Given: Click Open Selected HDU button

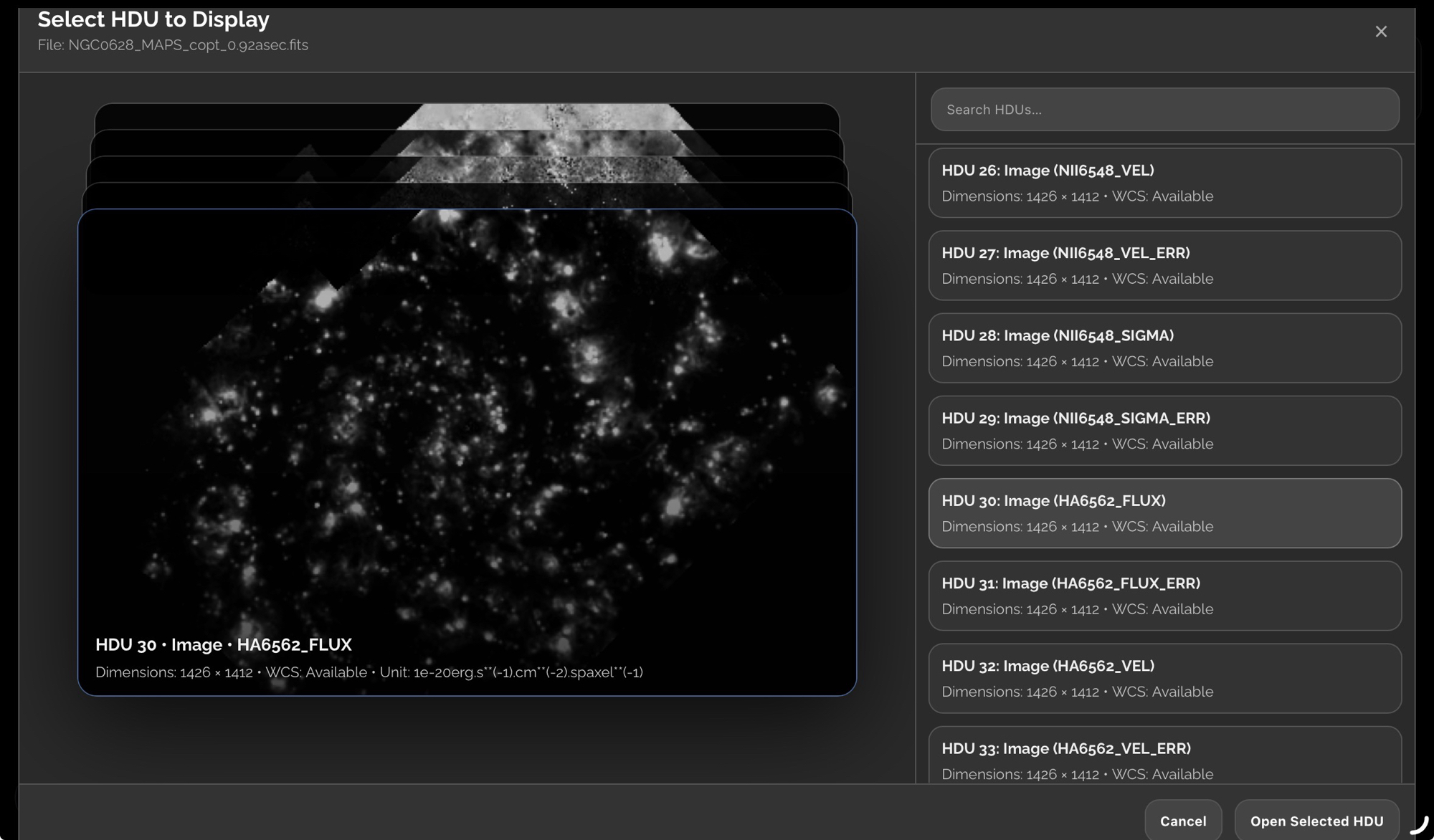Looking at the screenshot, I should (1316, 821).
